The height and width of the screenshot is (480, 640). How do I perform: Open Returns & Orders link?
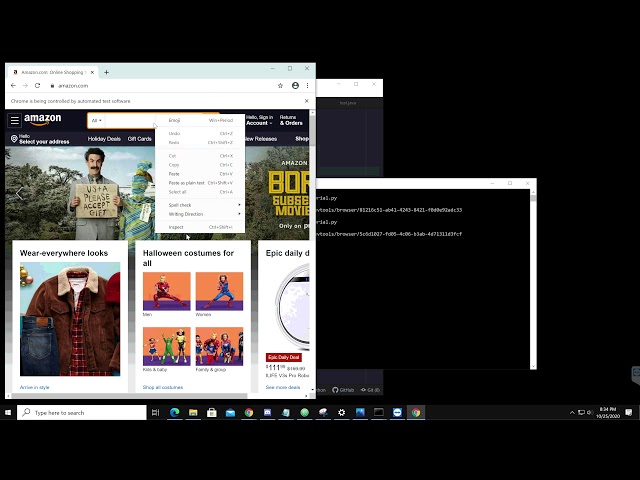[x=291, y=120]
